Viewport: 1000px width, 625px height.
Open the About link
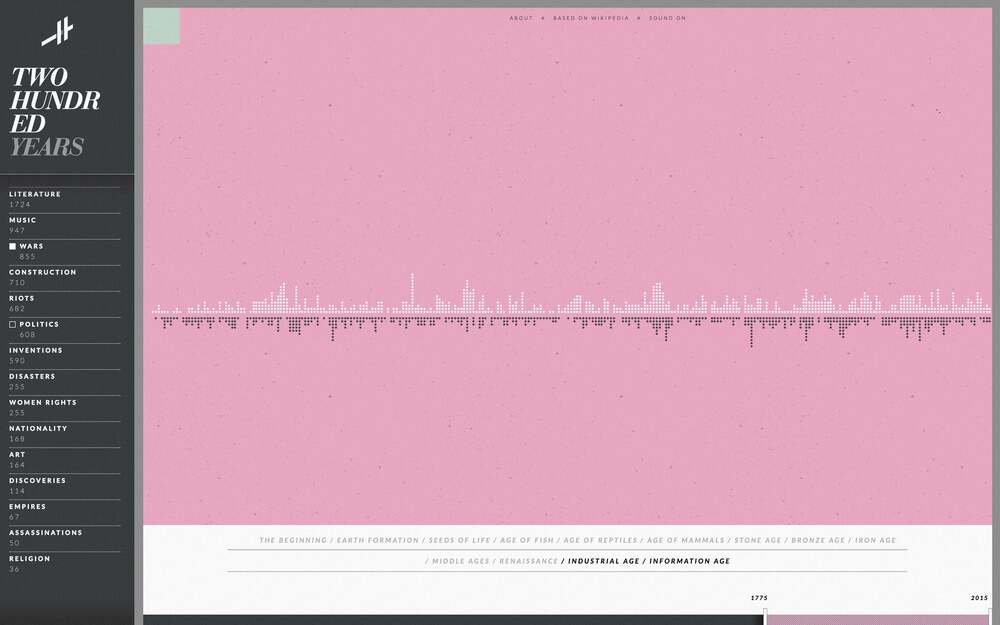tap(521, 18)
